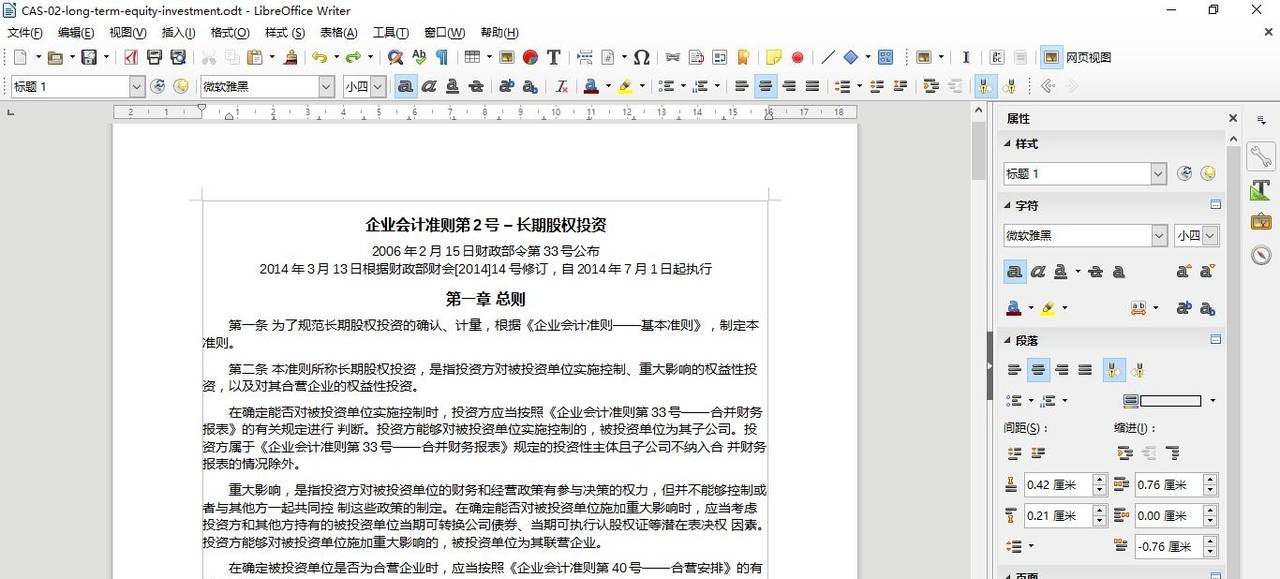Open the paragraph style dropdown showing 标题 1
Image resolution: width=1280 pixels, height=579 pixels.
click(x=135, y=86)
